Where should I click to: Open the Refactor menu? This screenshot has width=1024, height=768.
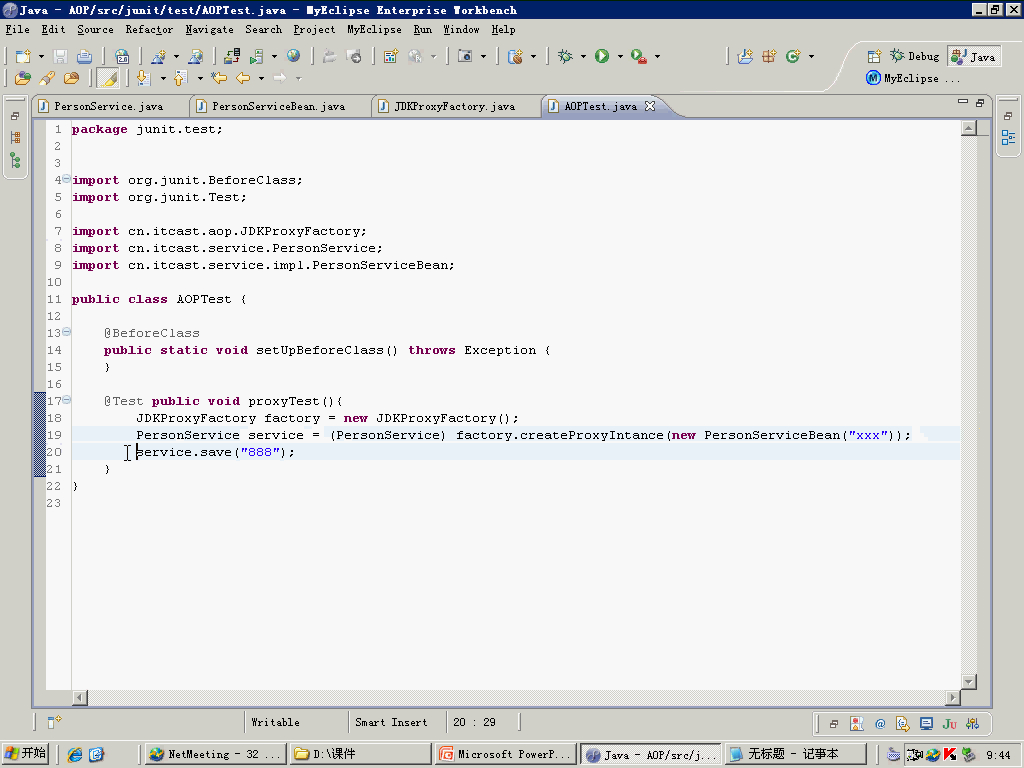click(150, 29)
